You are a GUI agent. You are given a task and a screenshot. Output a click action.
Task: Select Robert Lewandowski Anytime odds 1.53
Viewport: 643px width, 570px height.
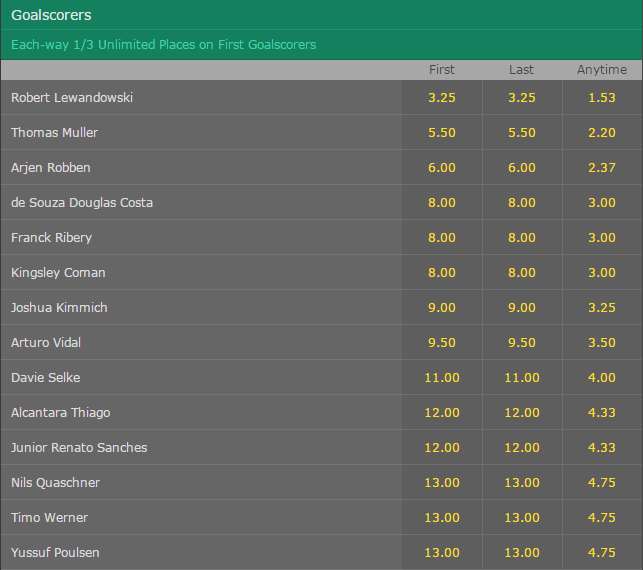pyautogui.click(x=602, y=98)
